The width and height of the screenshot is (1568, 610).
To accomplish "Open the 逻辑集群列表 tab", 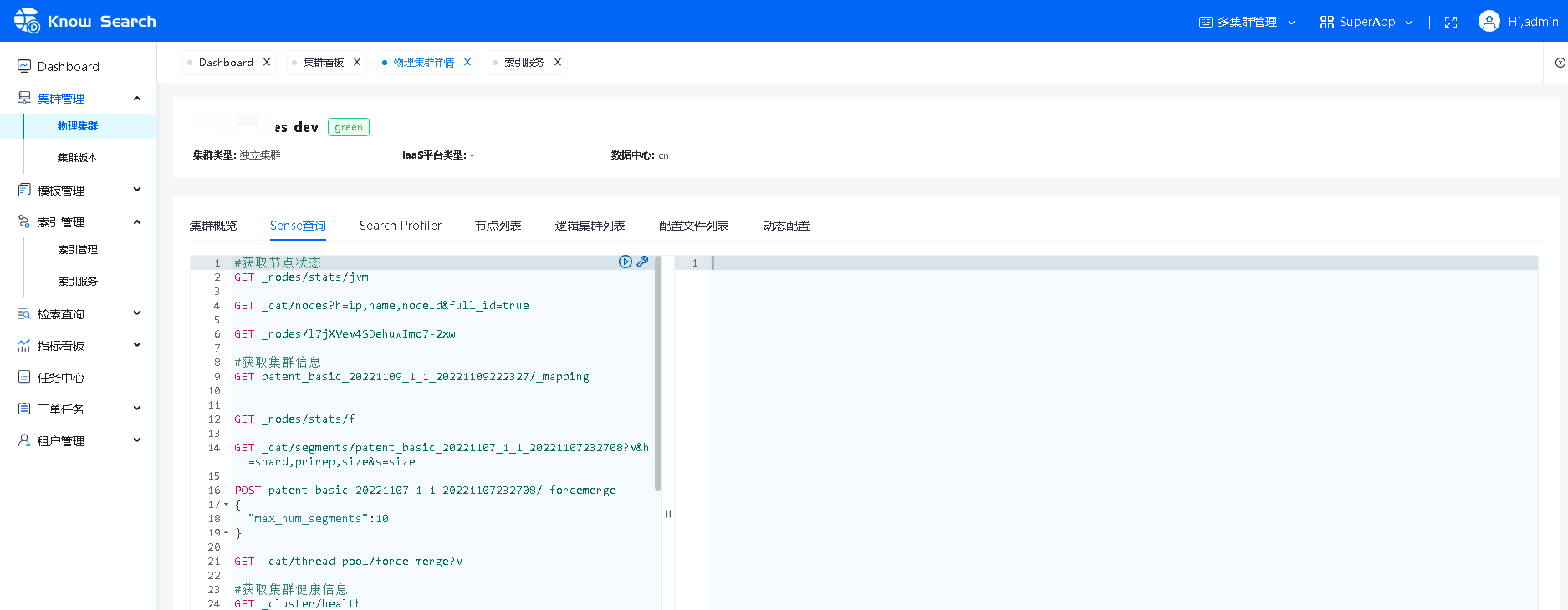I will coord(590,226).
